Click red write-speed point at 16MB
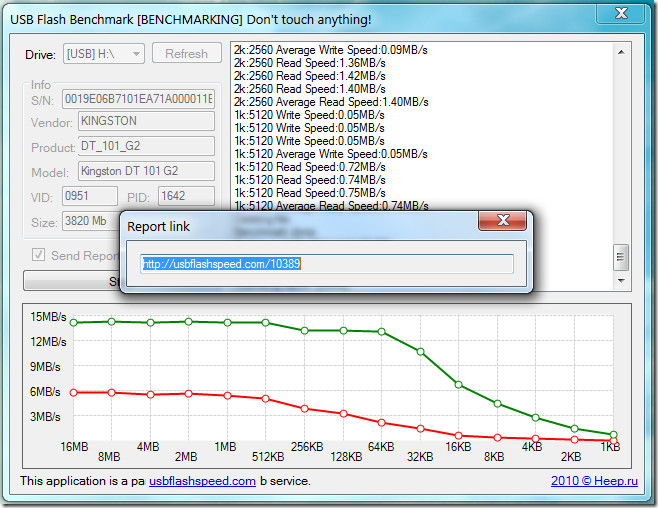Viewport: 658px width, 508px height. (x=73, y=392)
